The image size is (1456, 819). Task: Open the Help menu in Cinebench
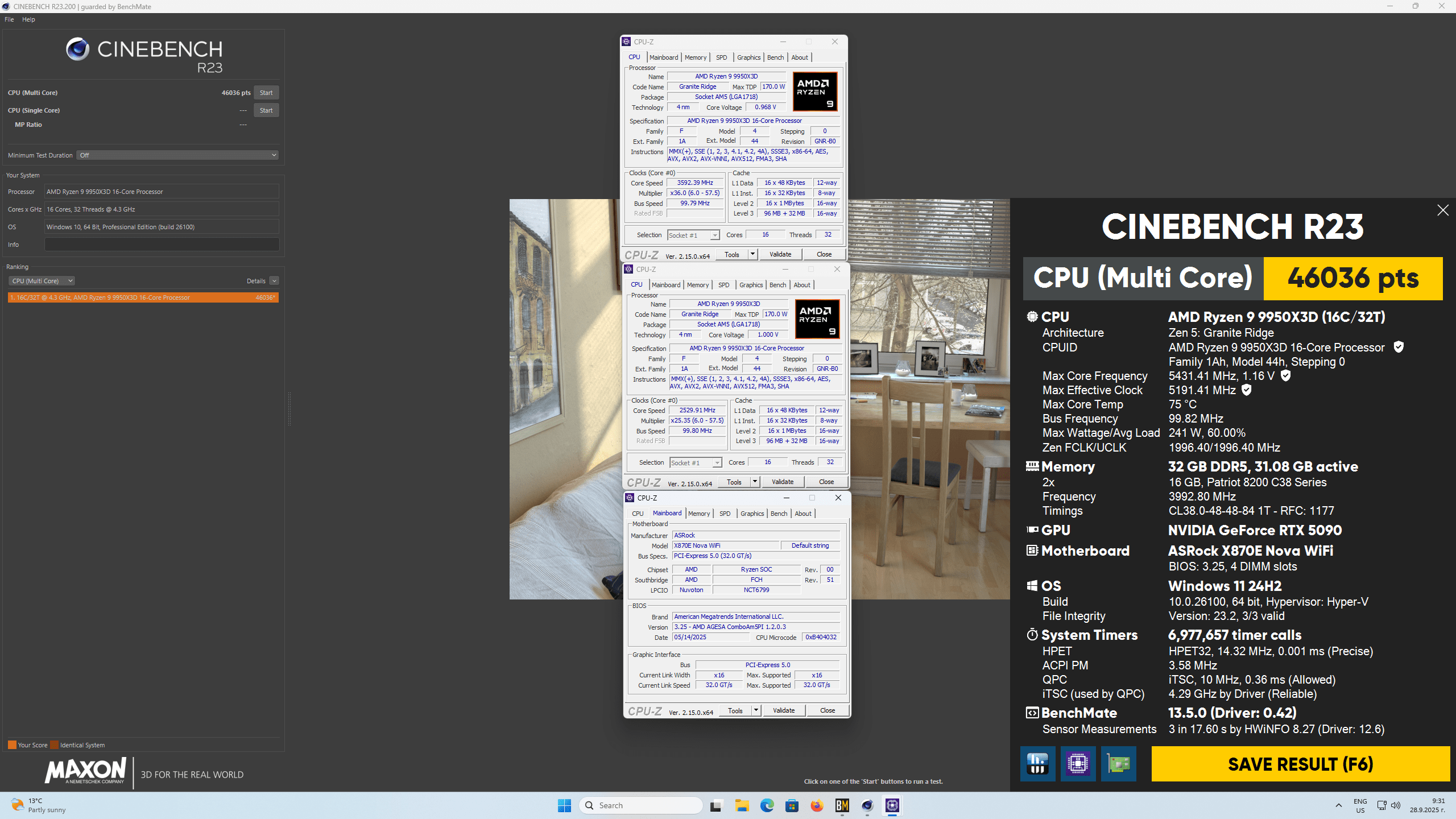click(28, 19)
